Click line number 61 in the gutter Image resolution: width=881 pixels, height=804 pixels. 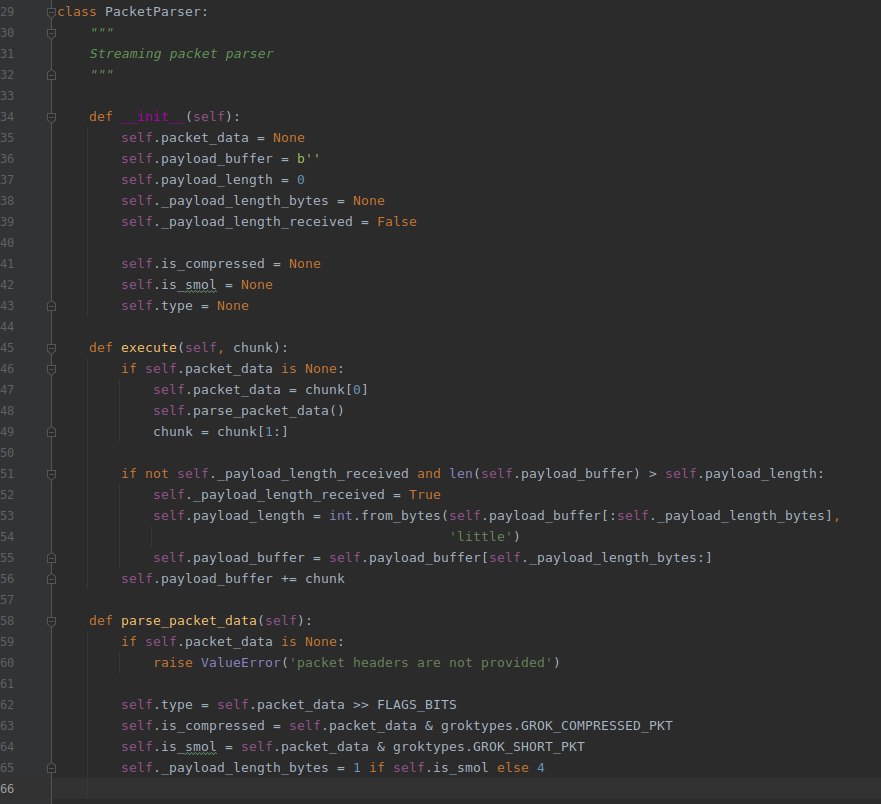[x=7, y=684]
